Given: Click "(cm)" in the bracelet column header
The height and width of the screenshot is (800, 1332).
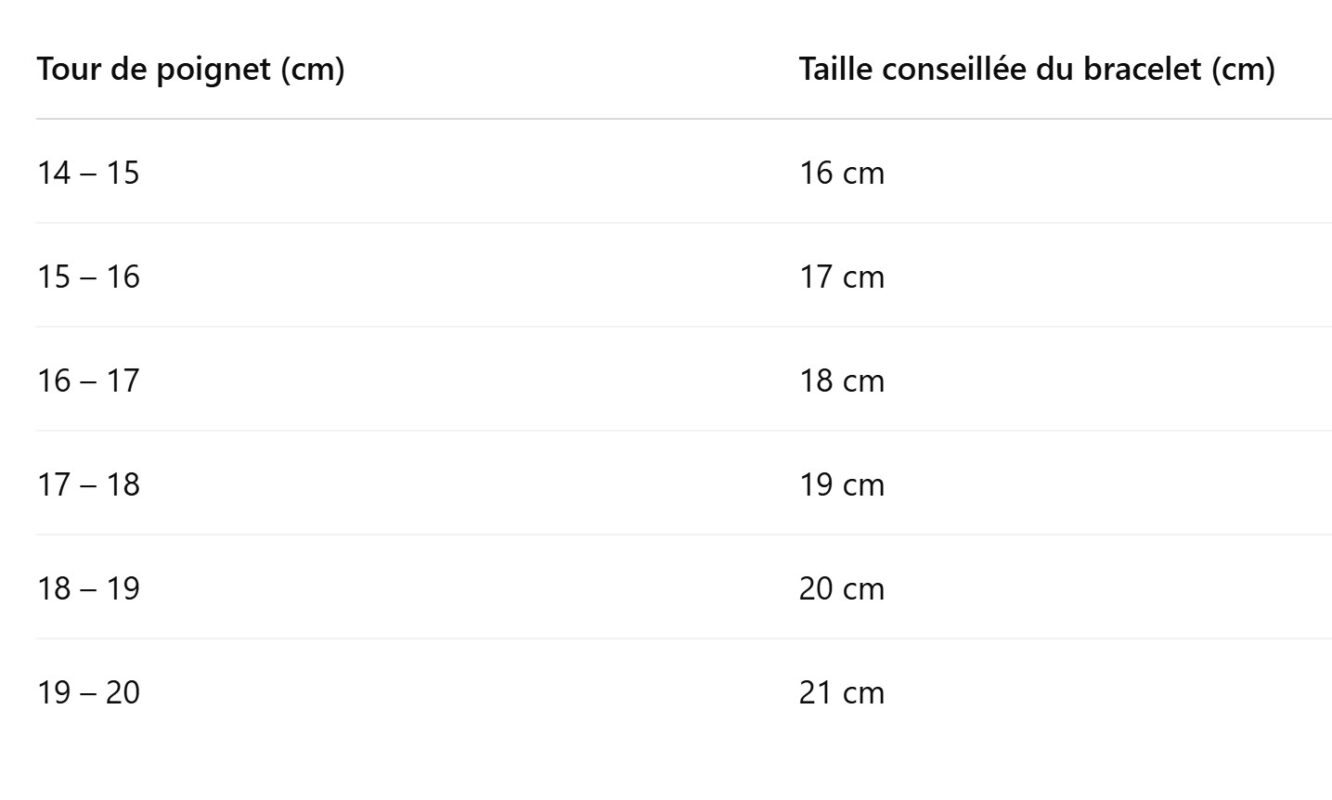Looking at the screenshot, I should pos(1242,70).
